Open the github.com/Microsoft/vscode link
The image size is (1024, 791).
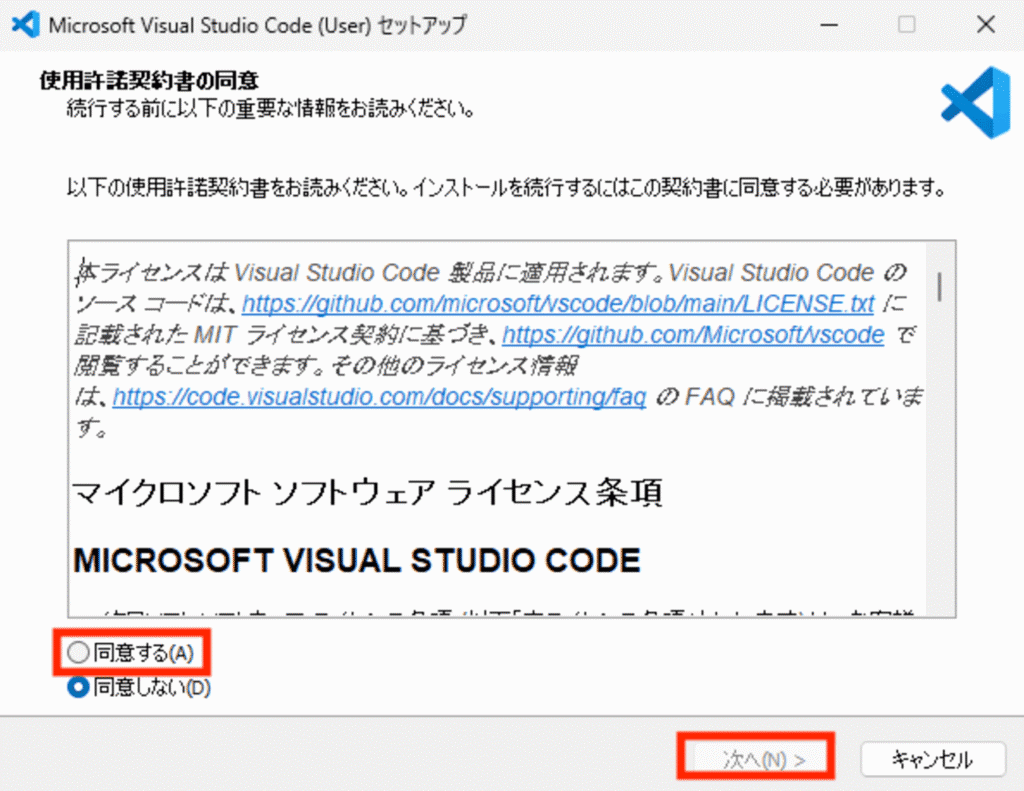tap(693, 334)
